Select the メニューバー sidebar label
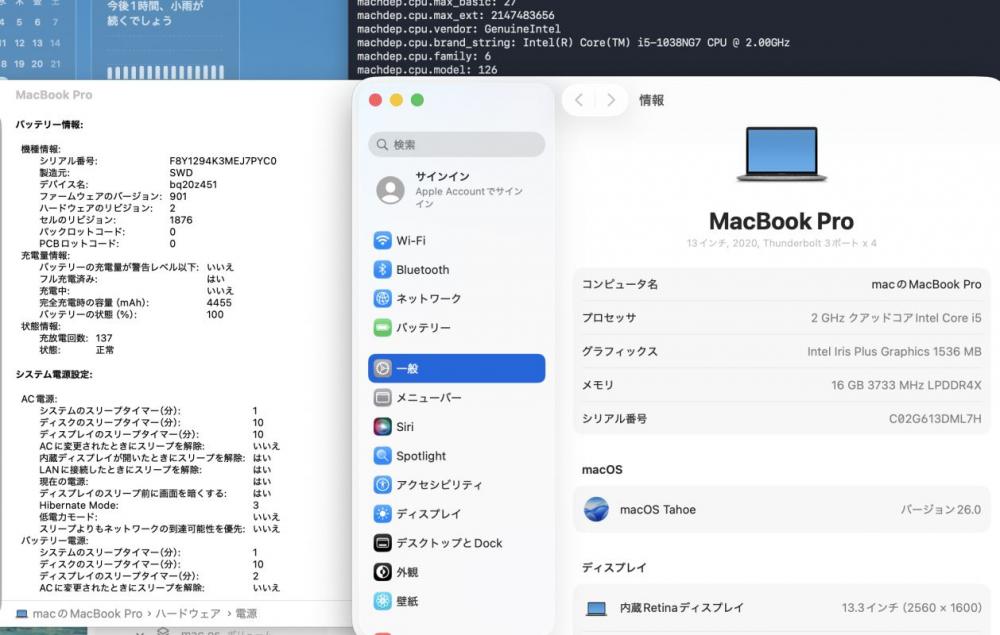The width and height of the screenshot is (1000, 635). [x=429, y=398]
